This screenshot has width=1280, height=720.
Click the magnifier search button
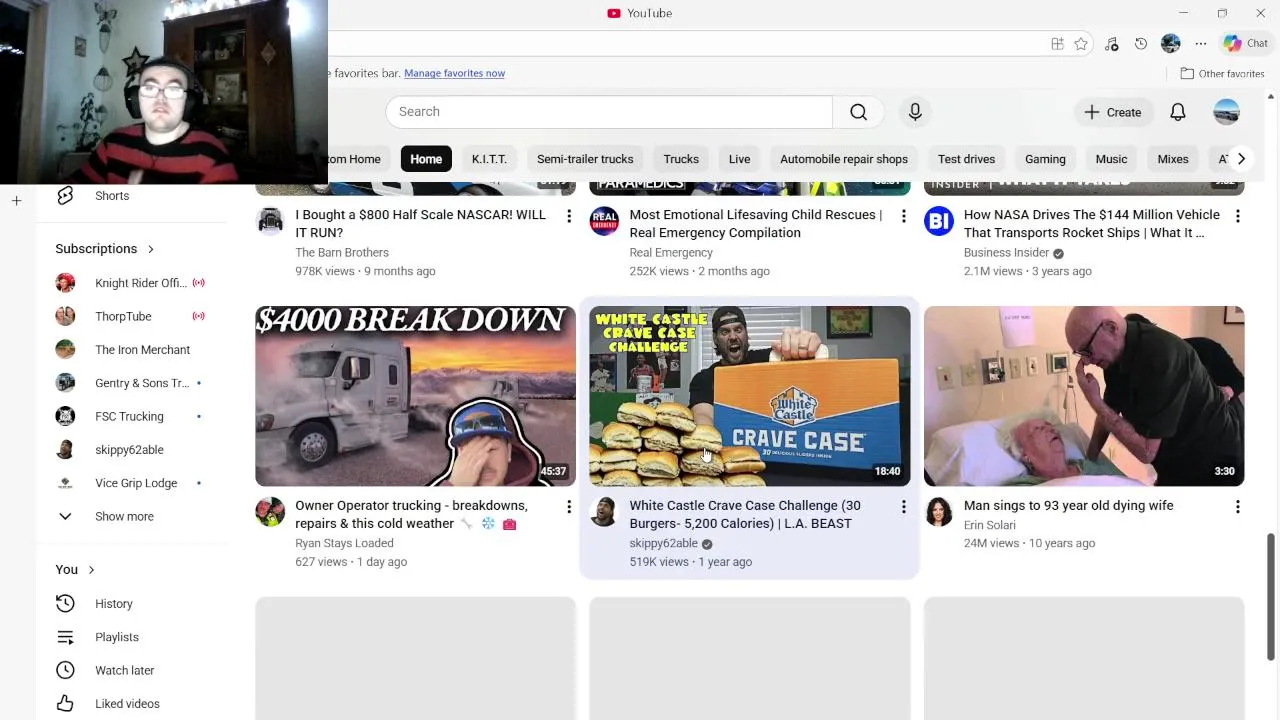coord(858,112)
